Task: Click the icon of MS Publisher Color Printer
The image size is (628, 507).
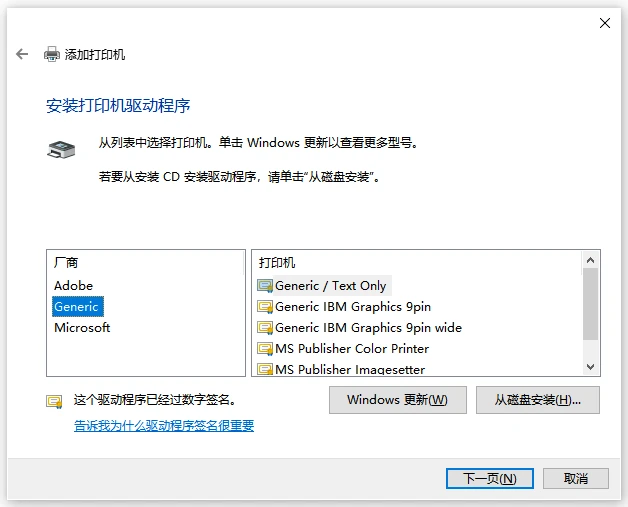Action: tap(265, 349)
